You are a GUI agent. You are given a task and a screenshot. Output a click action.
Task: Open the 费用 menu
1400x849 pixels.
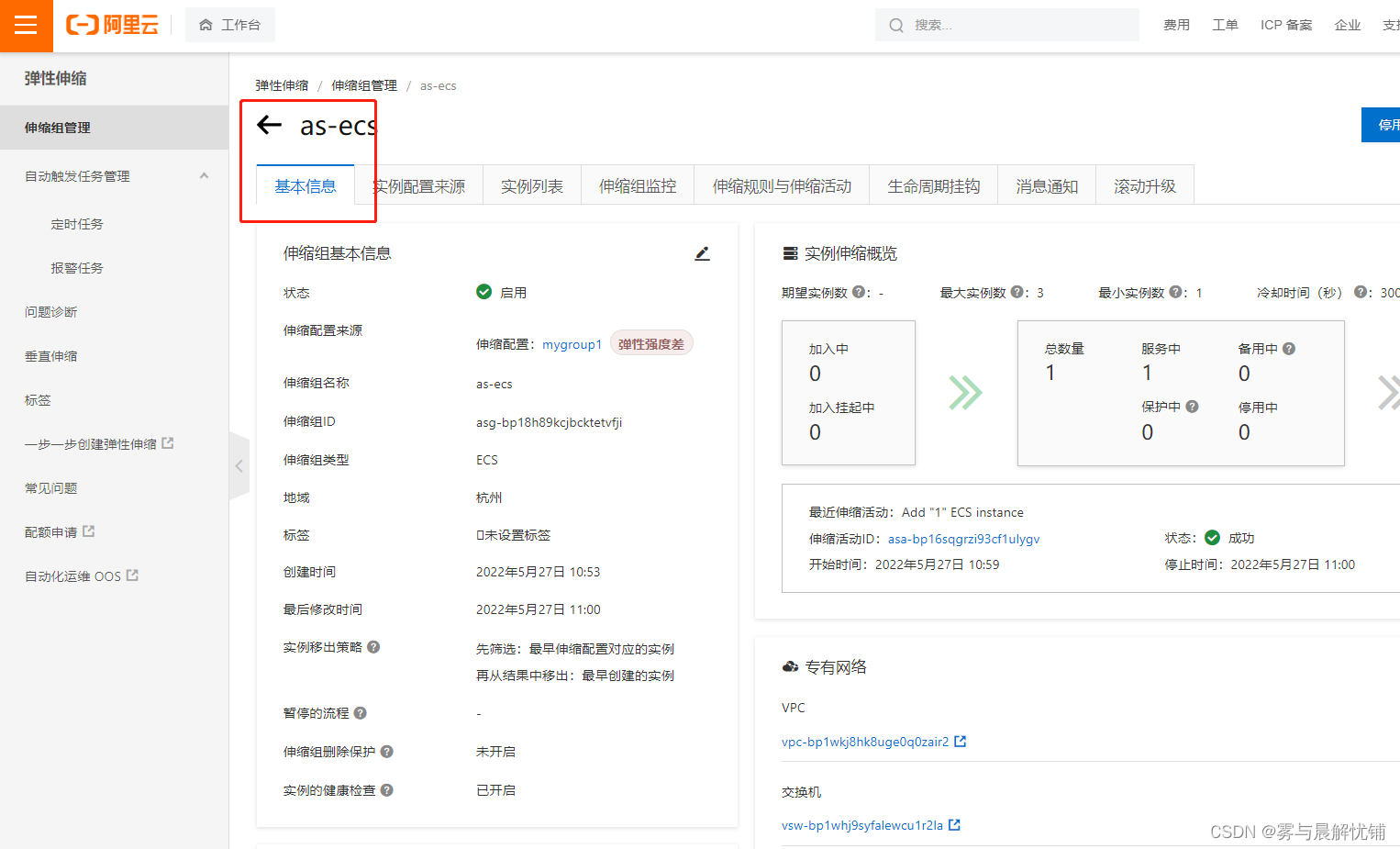click(1176, 25)
